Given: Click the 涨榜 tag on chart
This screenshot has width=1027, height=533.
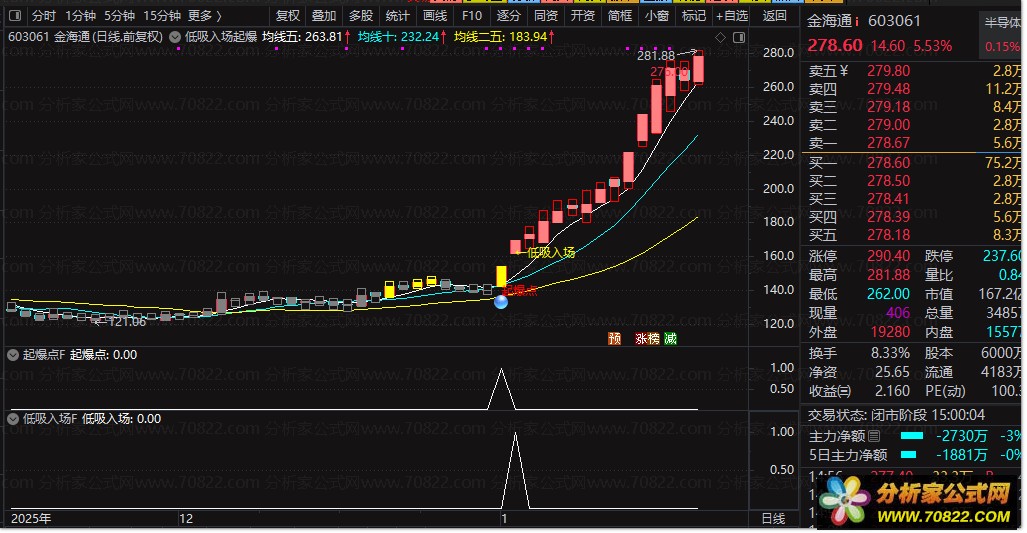Looking at the screenshot, I should pos(647,339).
